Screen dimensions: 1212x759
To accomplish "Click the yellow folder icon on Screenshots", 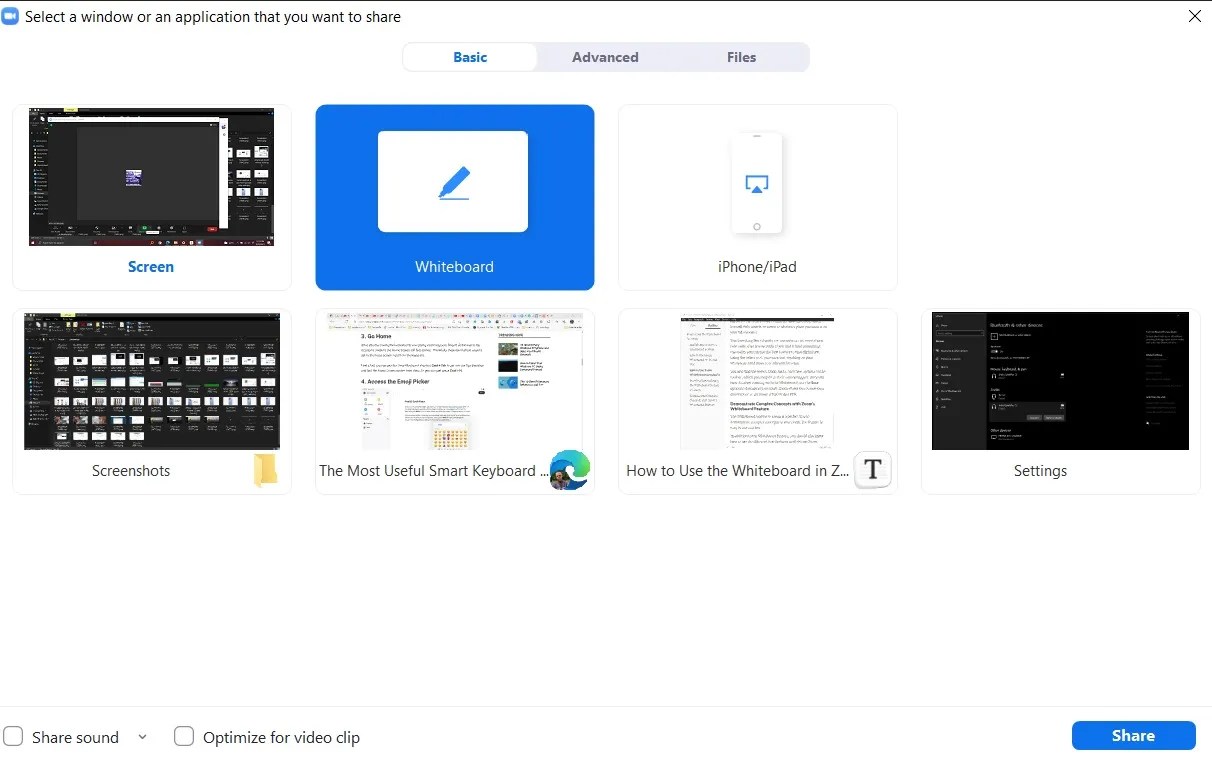I will point(265,470).
